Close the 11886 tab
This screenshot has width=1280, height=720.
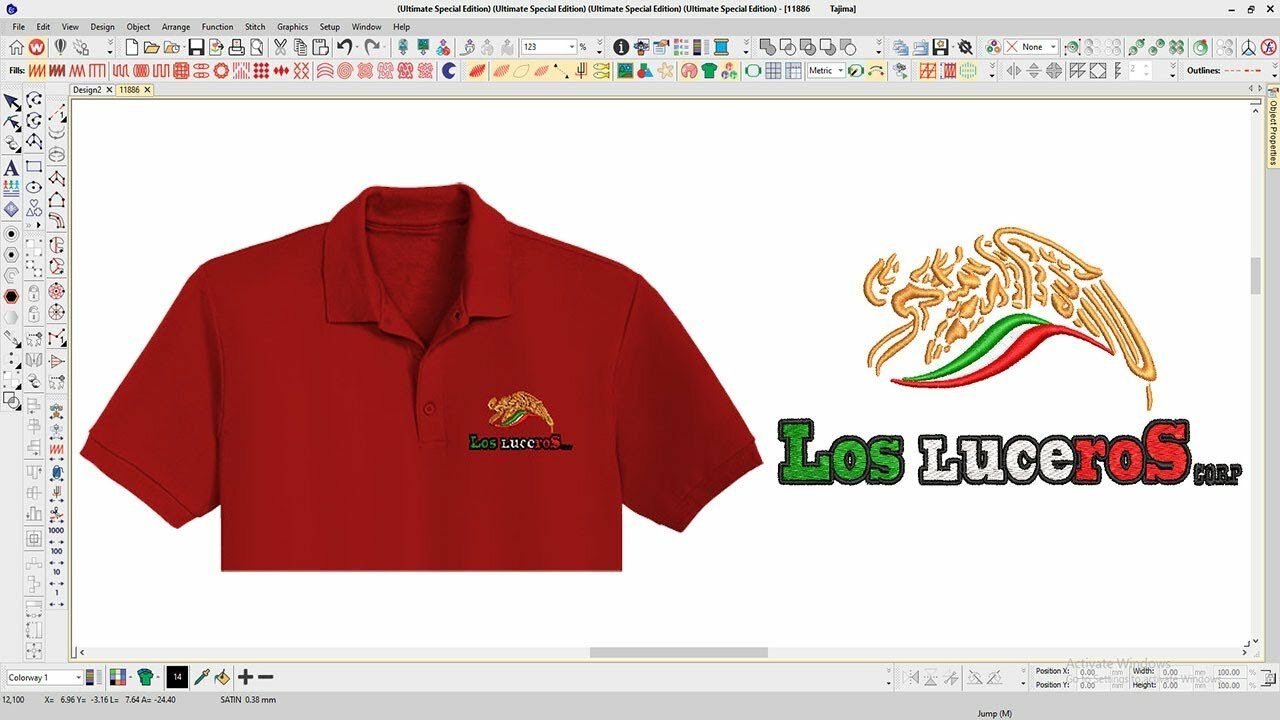pyautogui.click(x=147, y=90)
